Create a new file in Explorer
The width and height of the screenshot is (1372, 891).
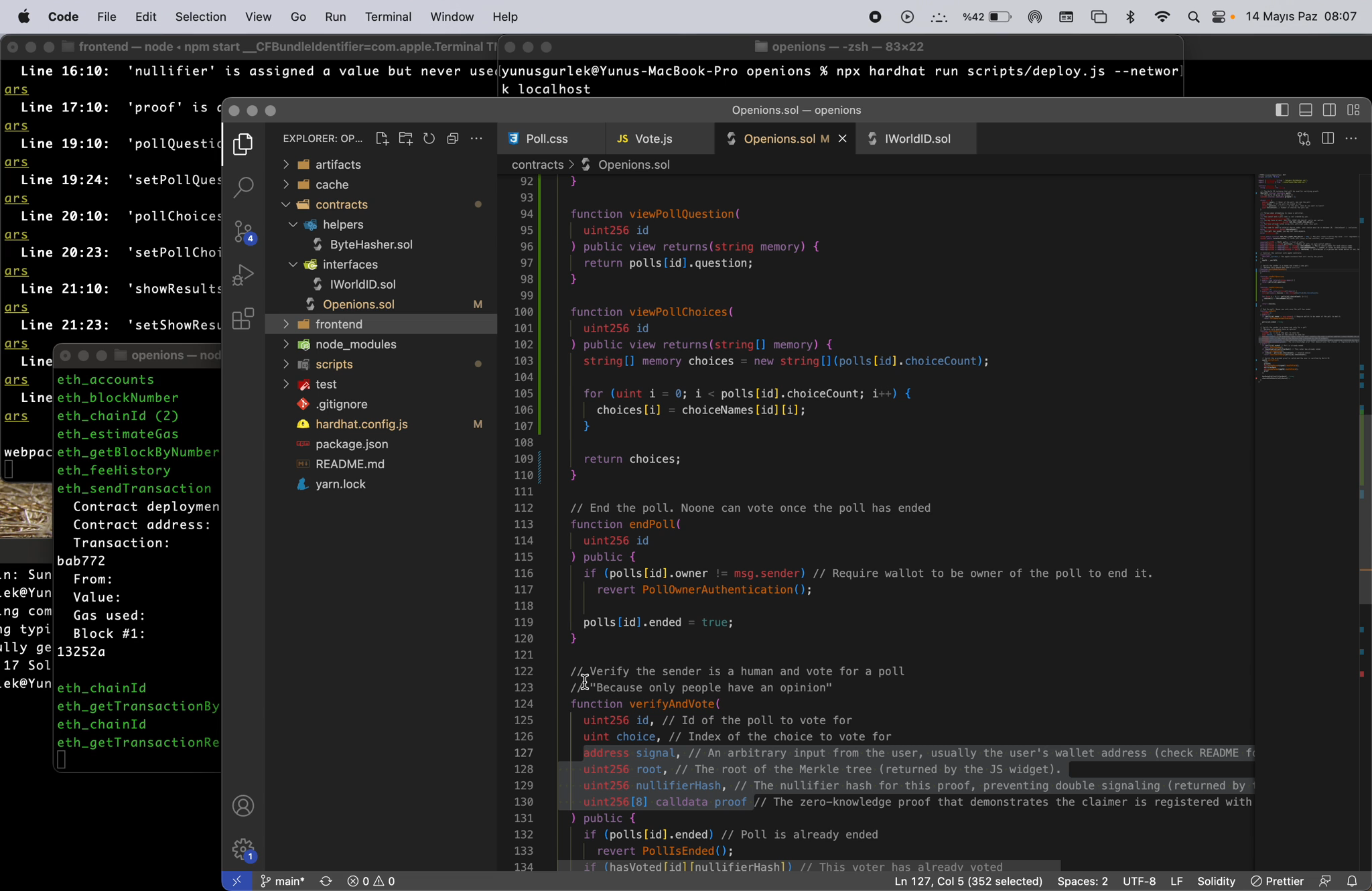tap(382, 138)
